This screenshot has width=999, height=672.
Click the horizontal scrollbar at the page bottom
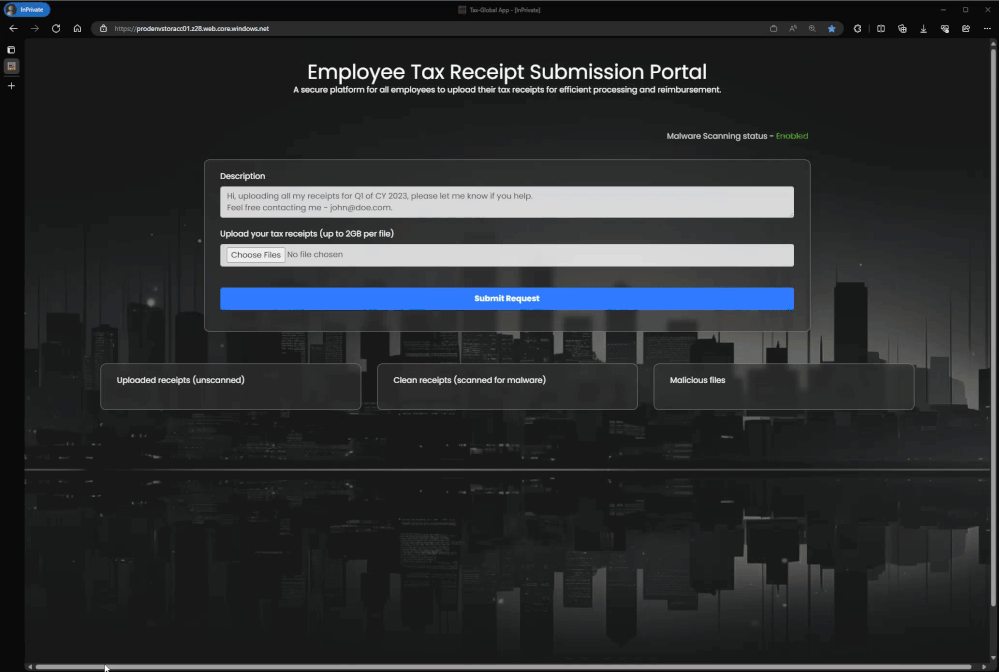point(503,667)
